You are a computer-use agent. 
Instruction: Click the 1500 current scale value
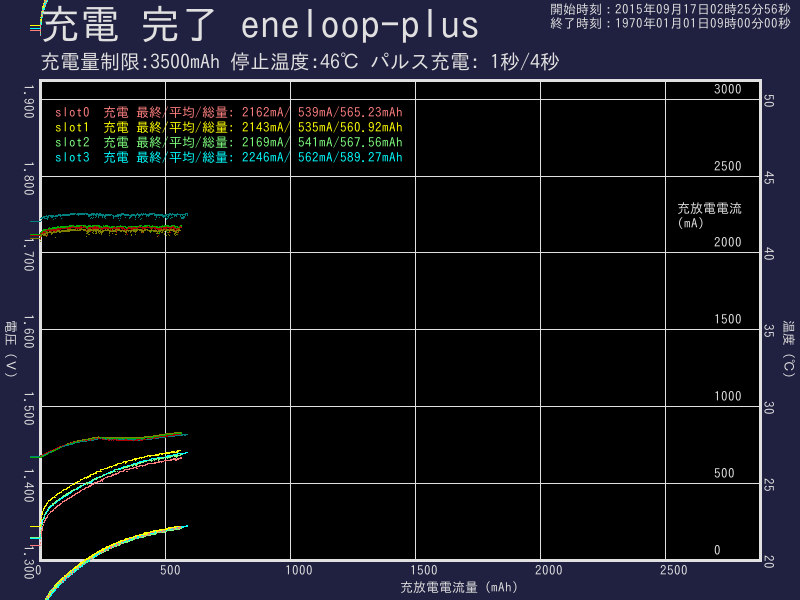(x=727, y=320)
